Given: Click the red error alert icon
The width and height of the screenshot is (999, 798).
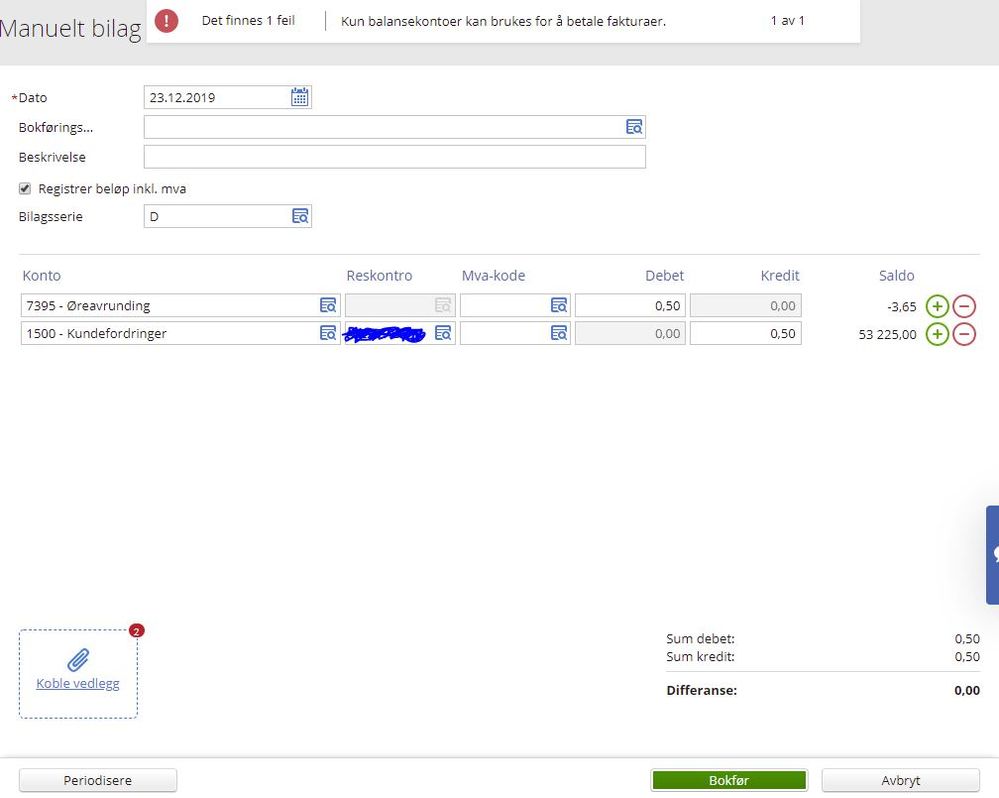Looking at the screenshot, I should point(166,20).
